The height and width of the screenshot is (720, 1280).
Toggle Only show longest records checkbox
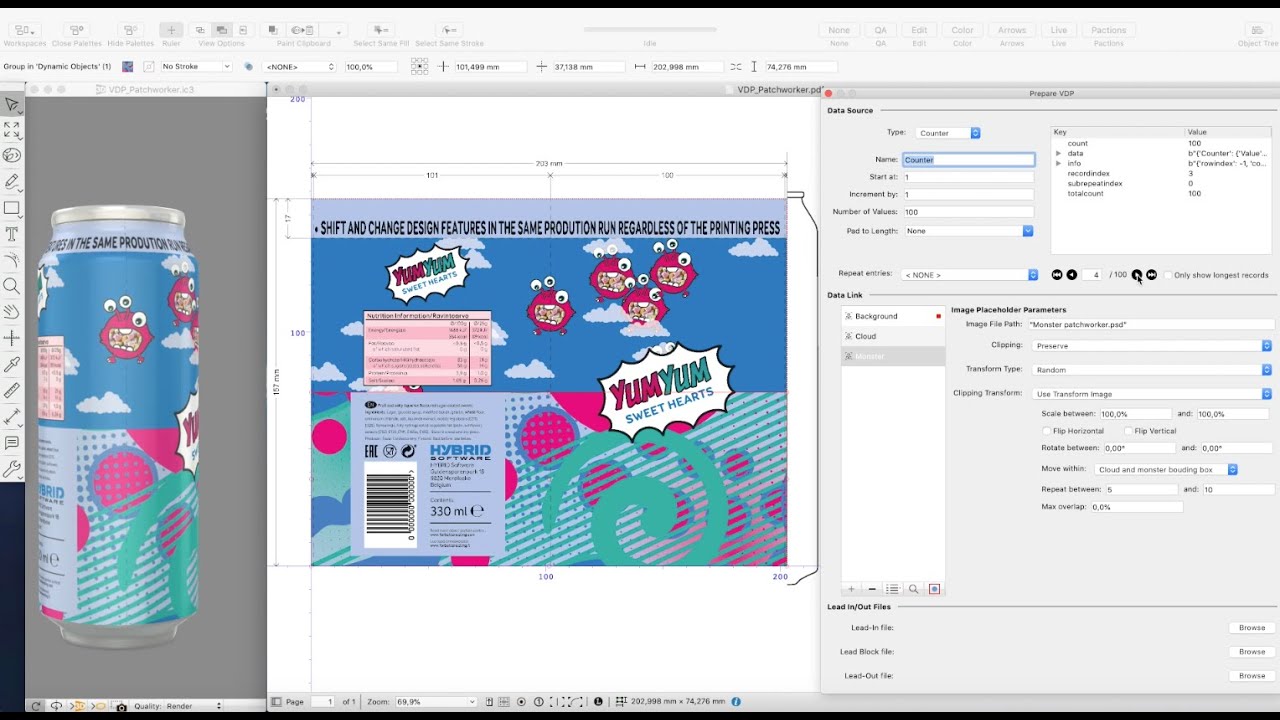(x=1168, y=275)
